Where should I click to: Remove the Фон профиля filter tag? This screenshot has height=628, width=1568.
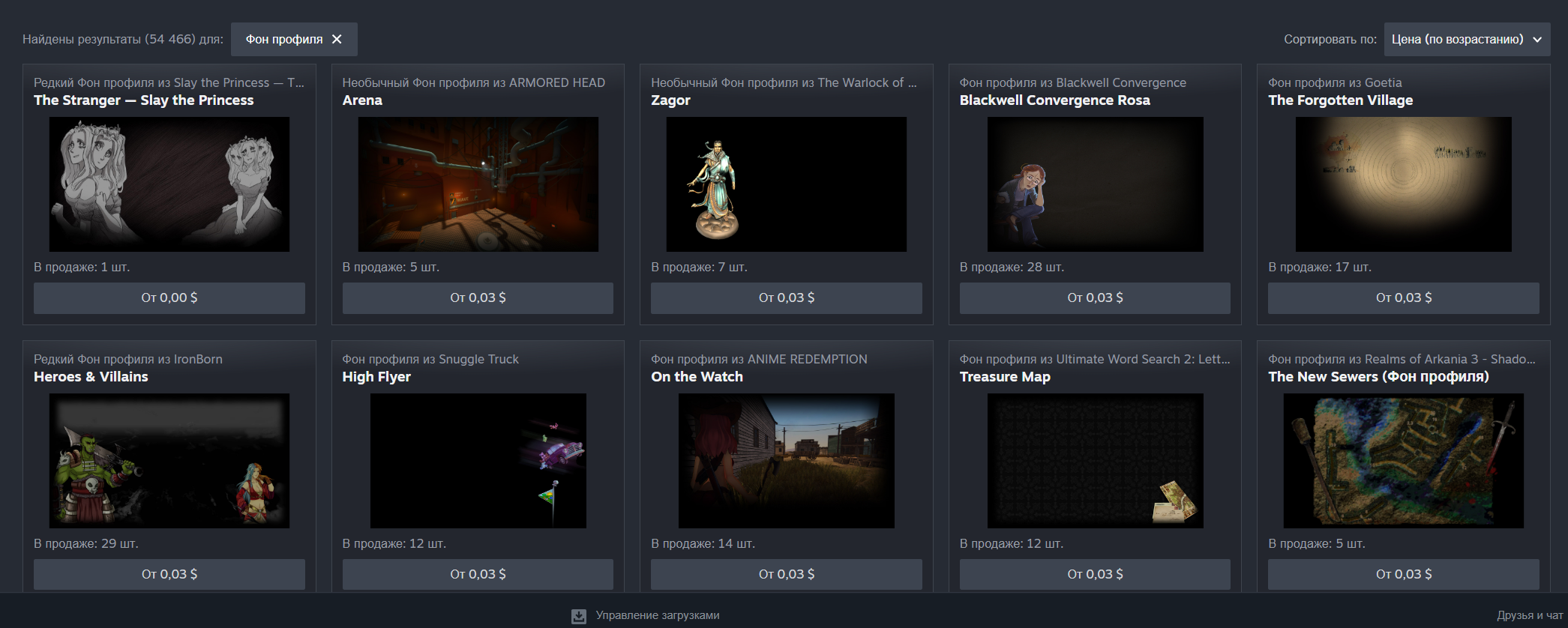coord(337,39)
